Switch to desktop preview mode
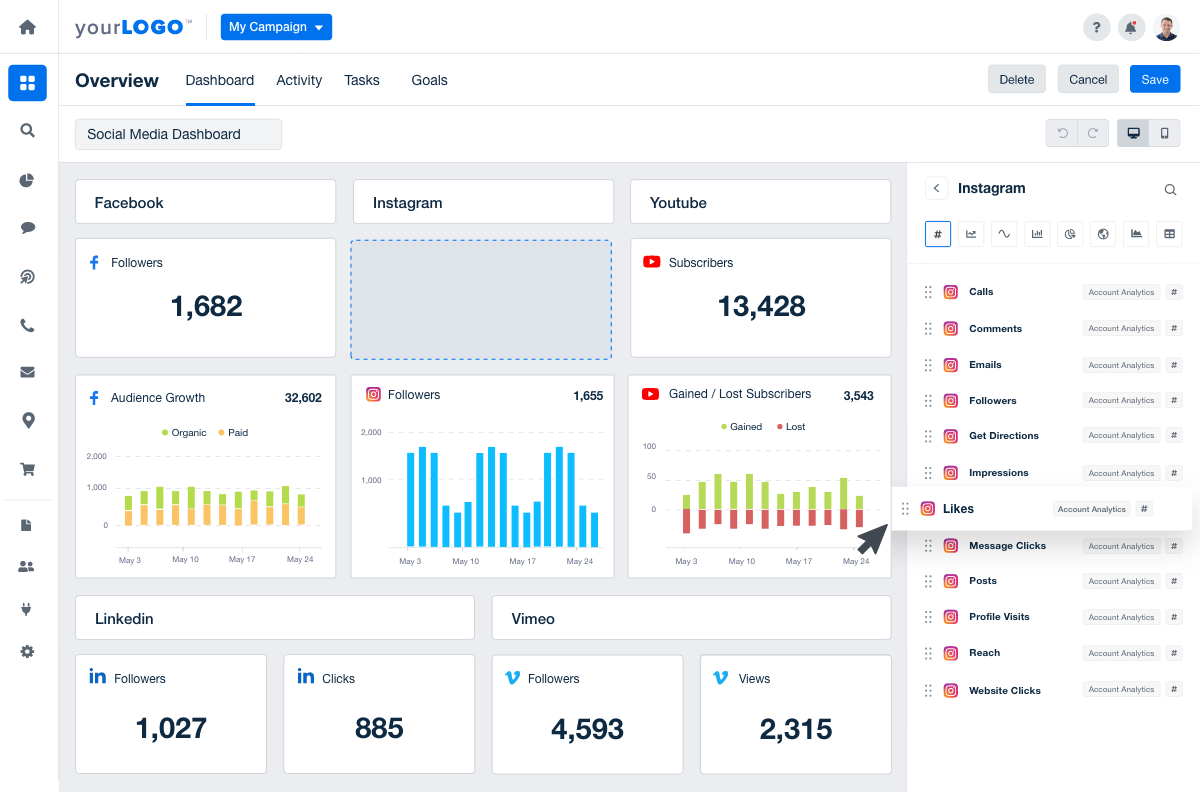The width and height of the screenshot is (1200, 792). point(1133,133)
